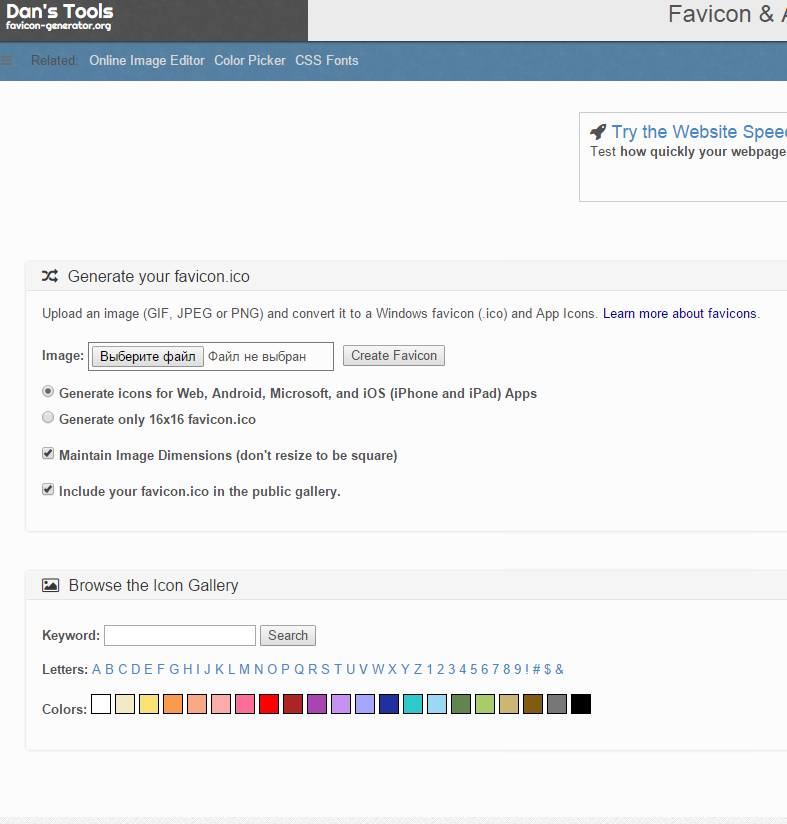Browse icons starting with letter A
Screen dimensions: 787x824
(97, 670)
